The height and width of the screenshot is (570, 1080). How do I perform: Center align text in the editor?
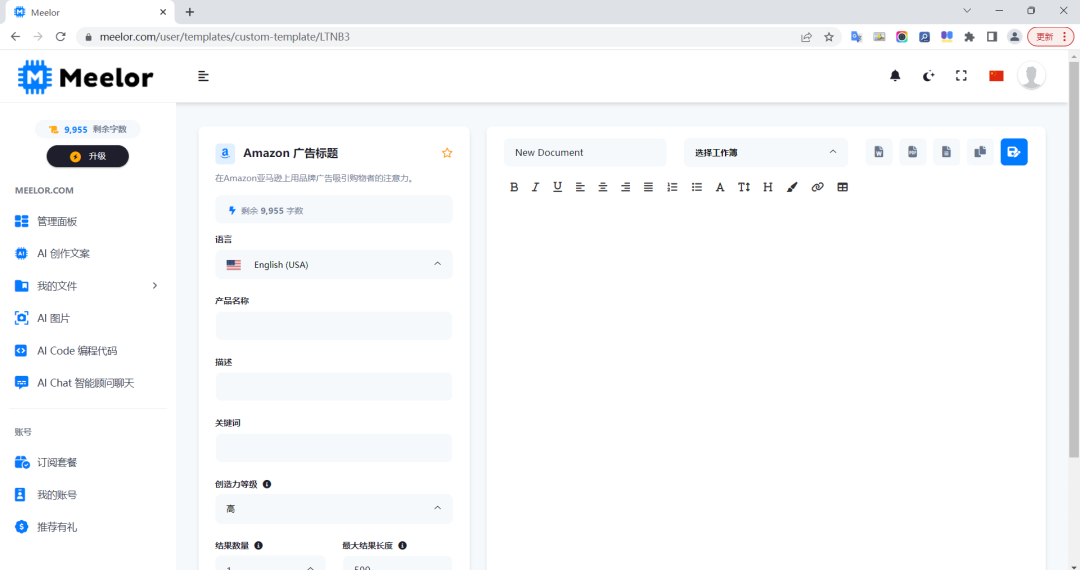point(603,187)
